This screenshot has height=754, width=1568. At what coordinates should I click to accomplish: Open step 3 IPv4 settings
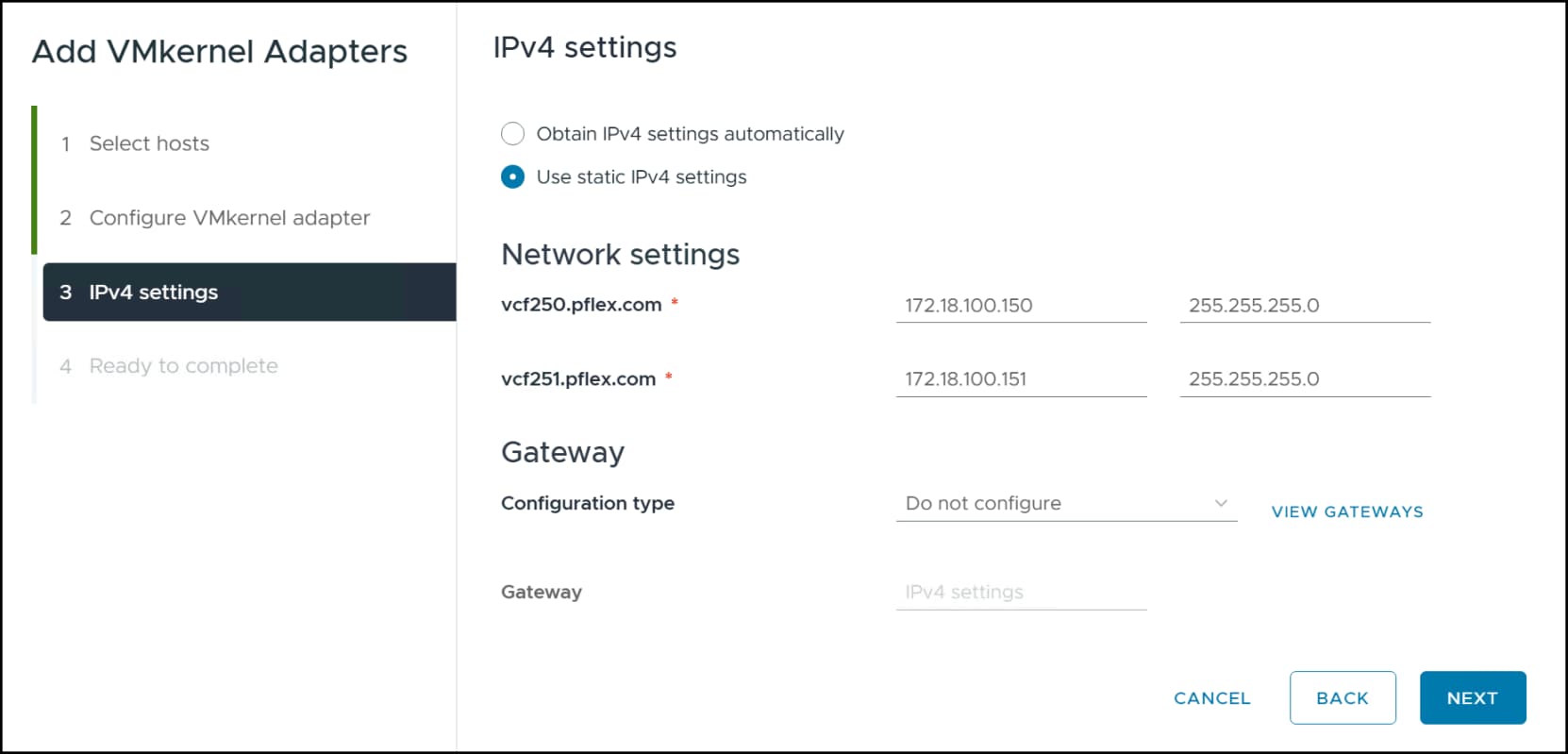249,293
